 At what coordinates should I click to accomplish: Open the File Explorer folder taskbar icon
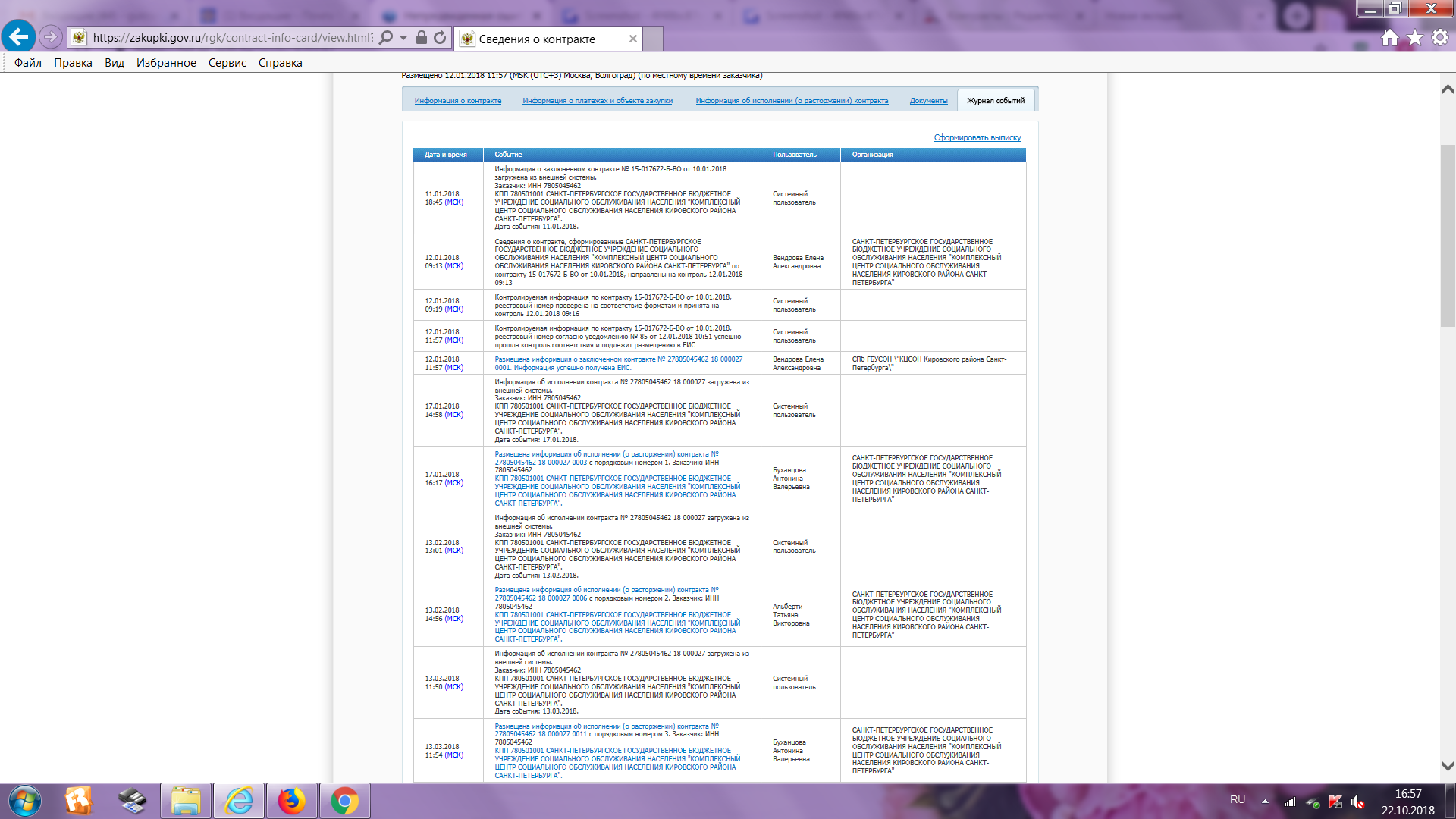pyautogui.click(x=186, y=801)
